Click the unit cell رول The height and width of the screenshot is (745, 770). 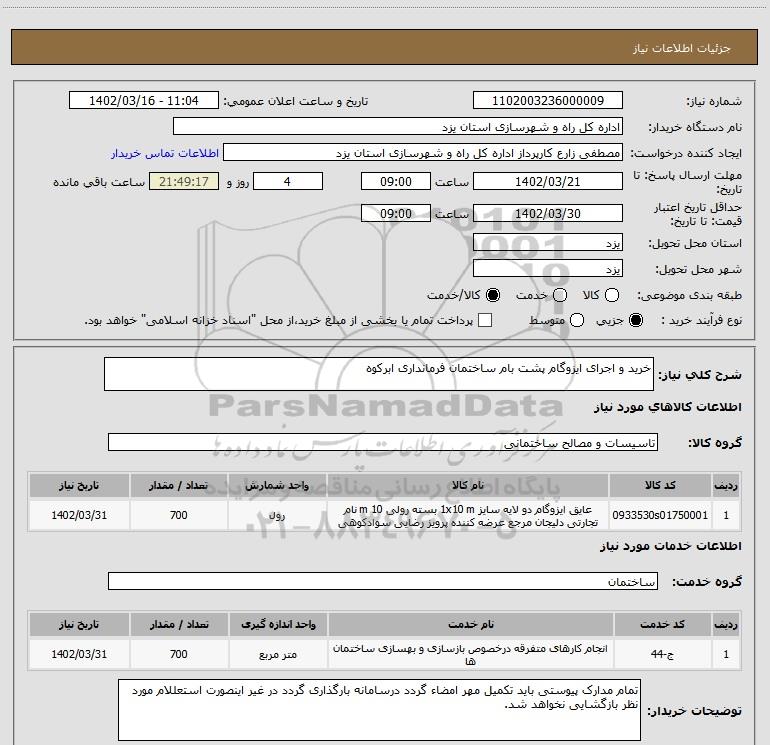(277, 515)
